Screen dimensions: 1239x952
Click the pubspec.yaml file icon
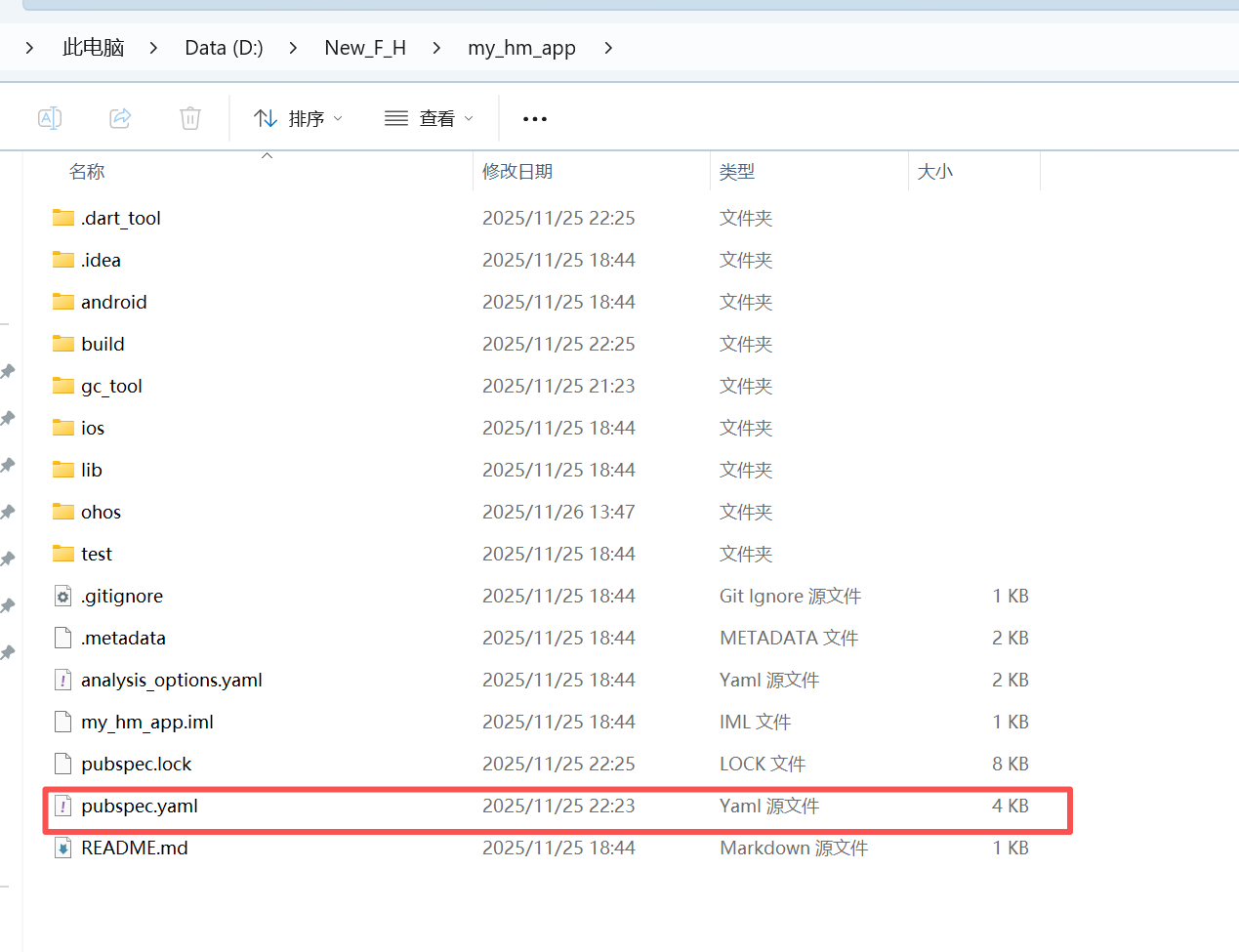[x=62, y=806]
